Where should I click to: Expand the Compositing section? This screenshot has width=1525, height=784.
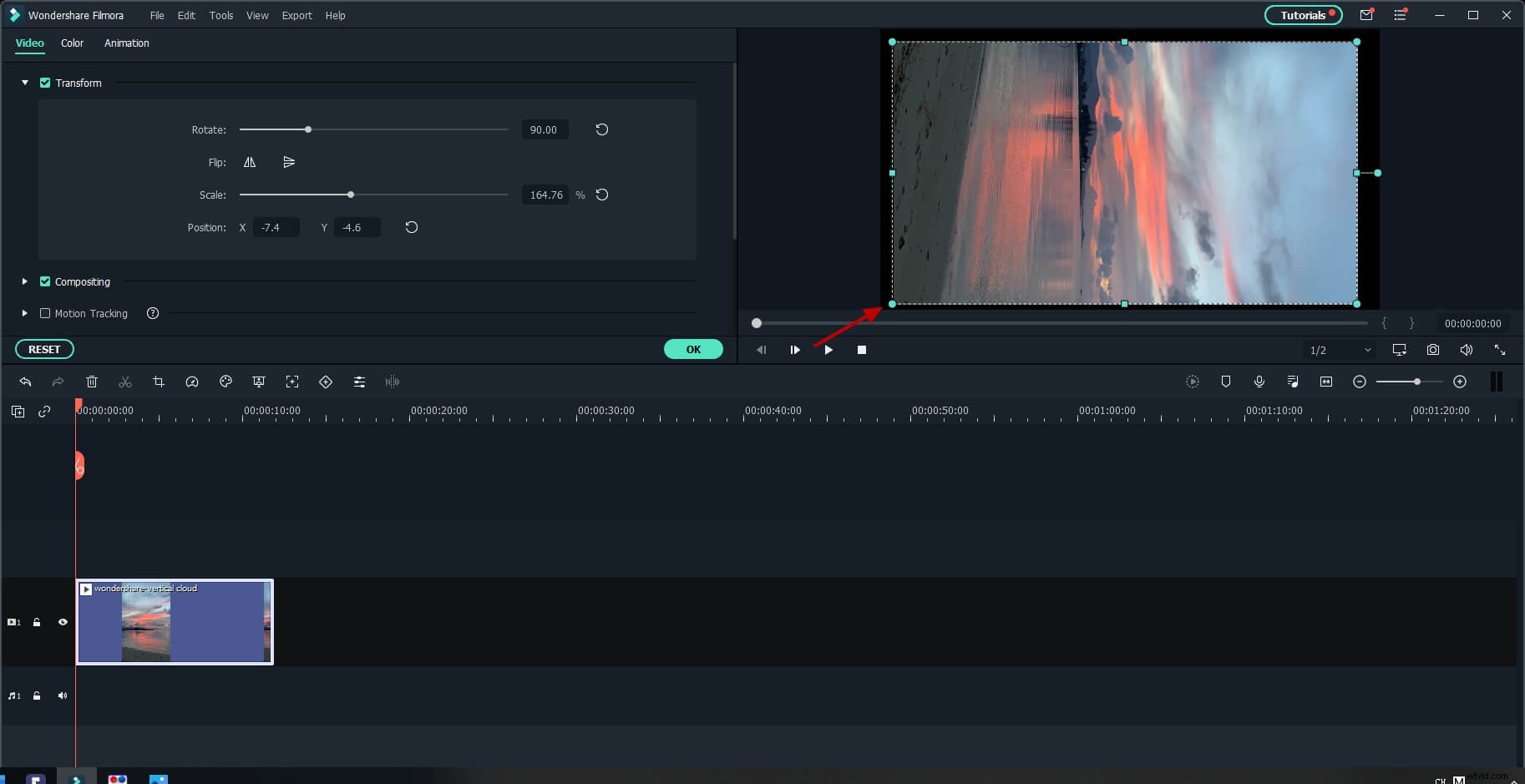point(24,281)
